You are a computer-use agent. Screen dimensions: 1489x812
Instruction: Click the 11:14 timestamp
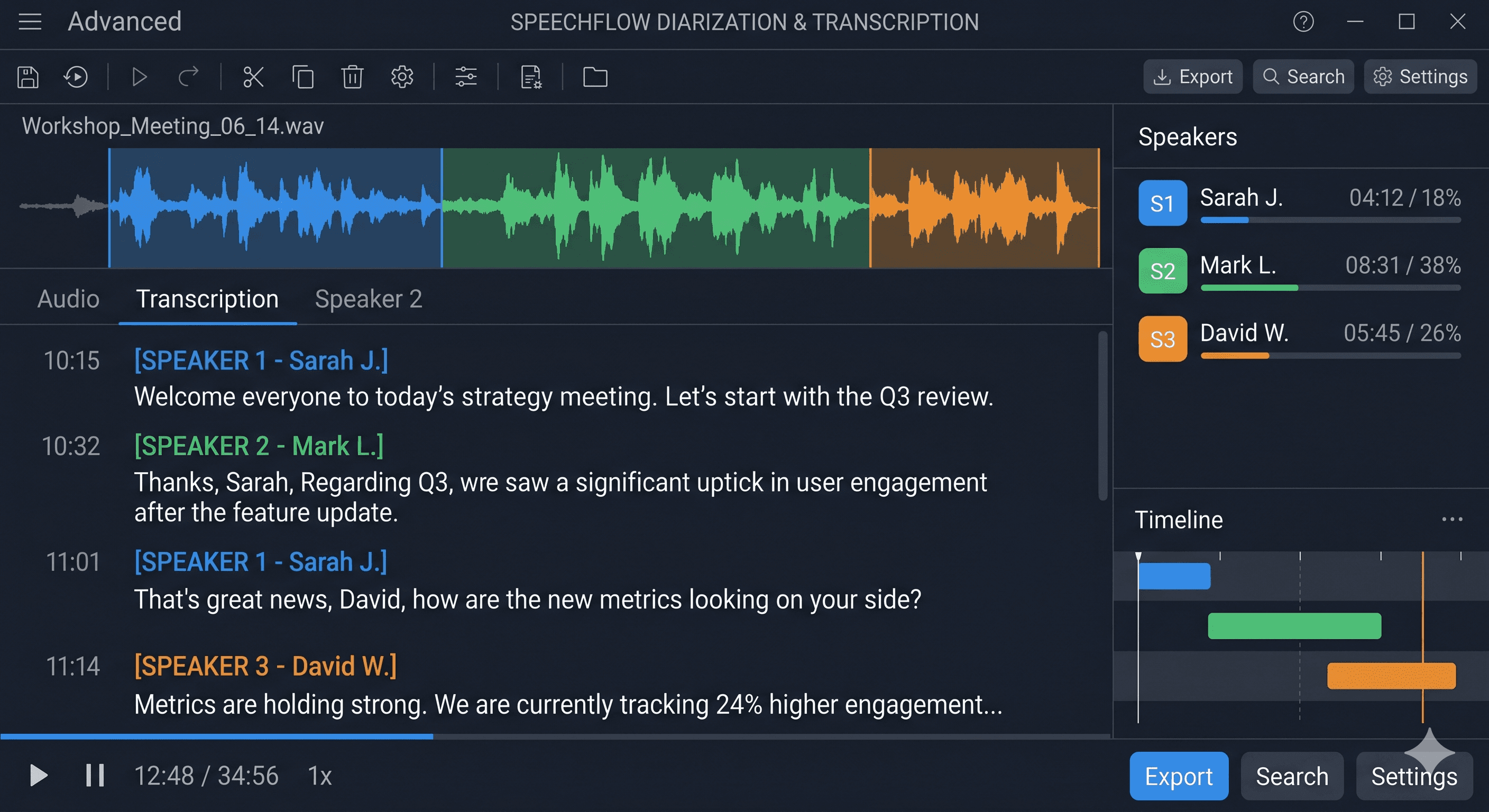click(x=73, y=667)
